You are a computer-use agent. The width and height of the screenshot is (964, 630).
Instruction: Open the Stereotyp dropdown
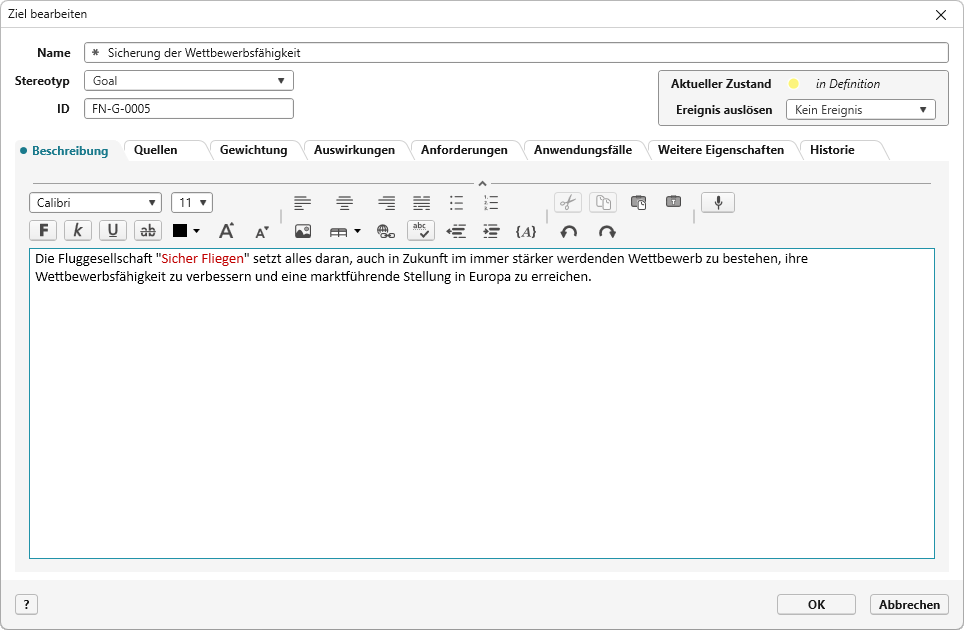coord(188,81)
